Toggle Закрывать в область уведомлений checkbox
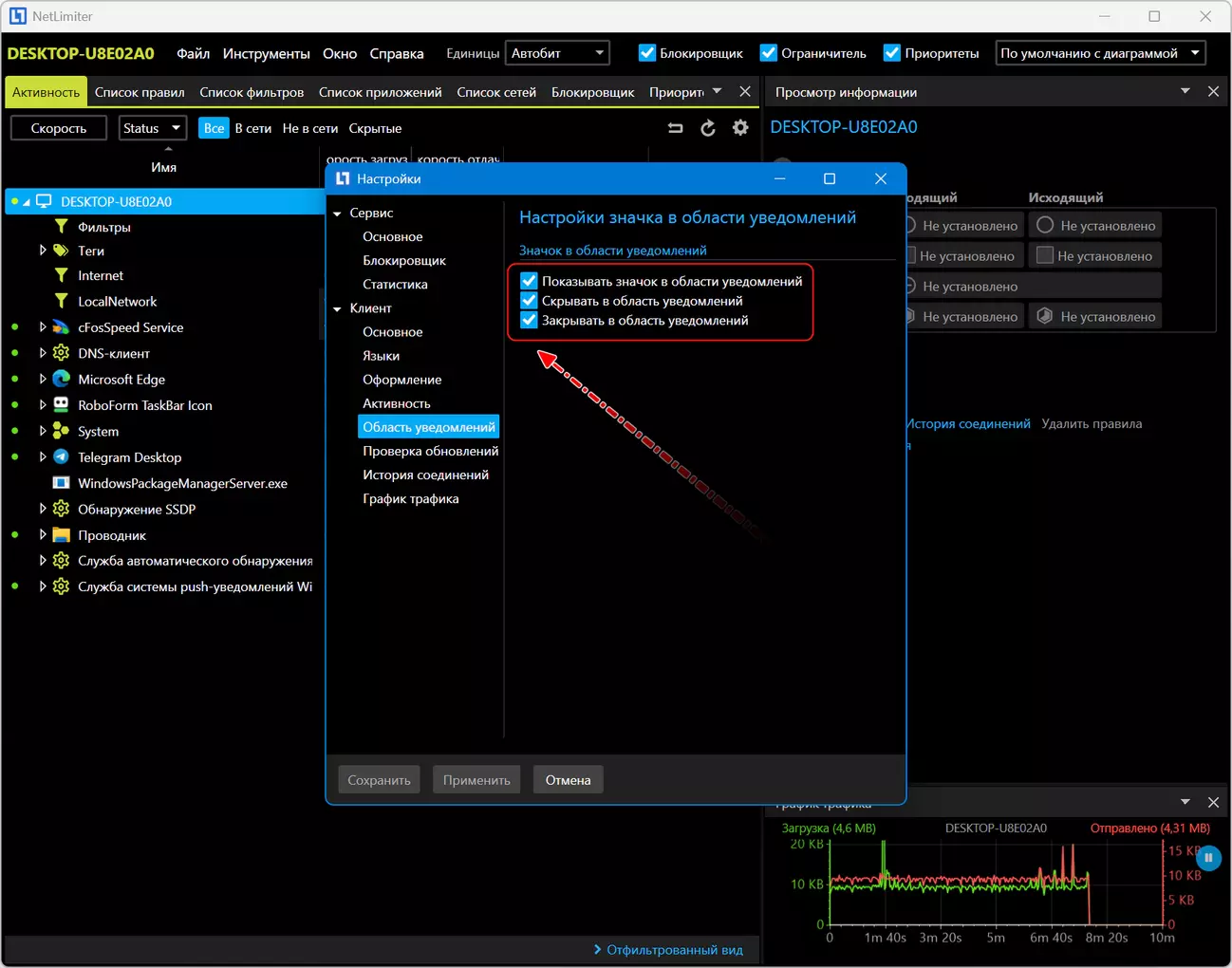 [529, 320]
